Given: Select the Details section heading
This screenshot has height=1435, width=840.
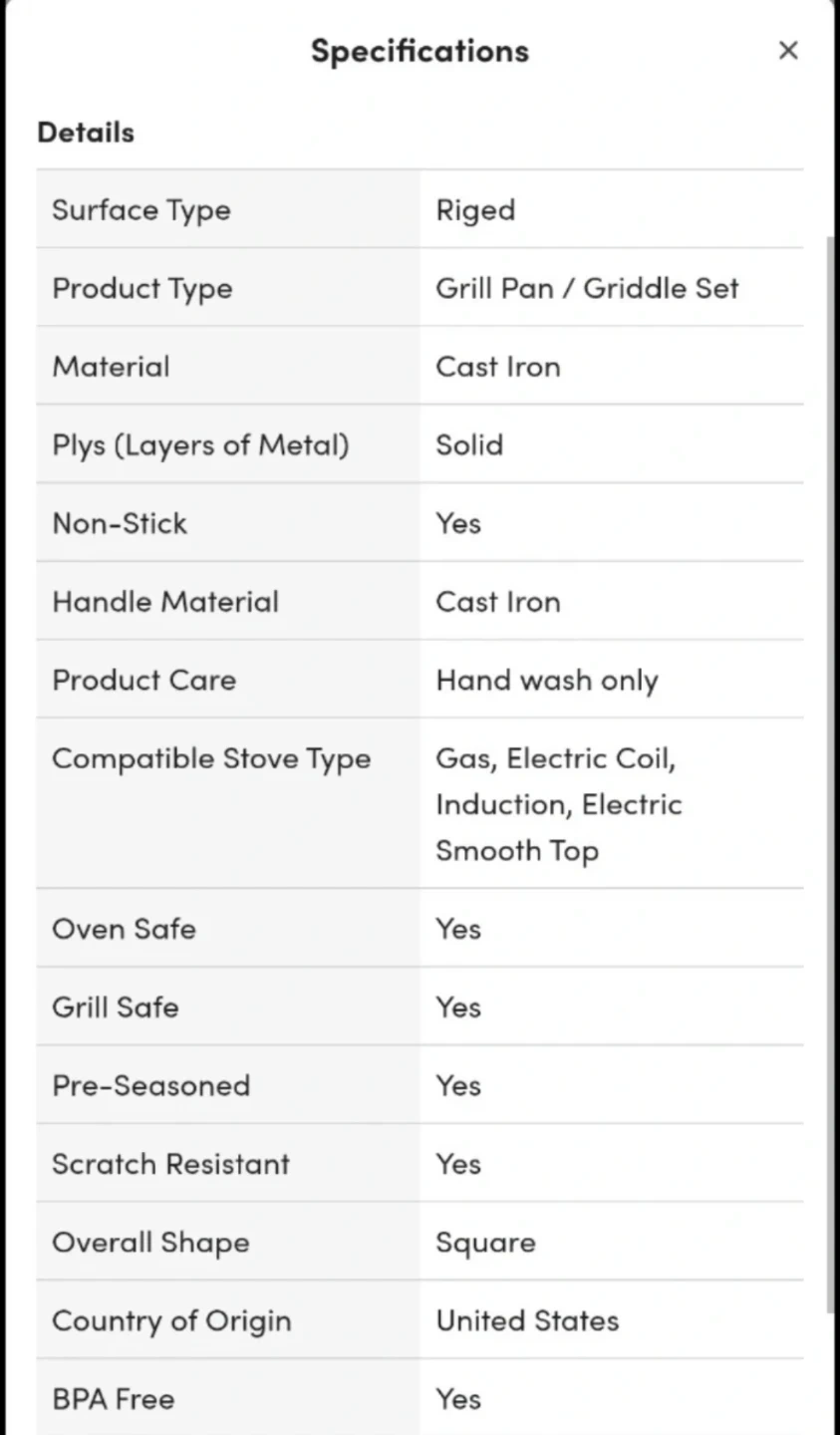Looking at the screenshot, I should click(x=86, y=133).
